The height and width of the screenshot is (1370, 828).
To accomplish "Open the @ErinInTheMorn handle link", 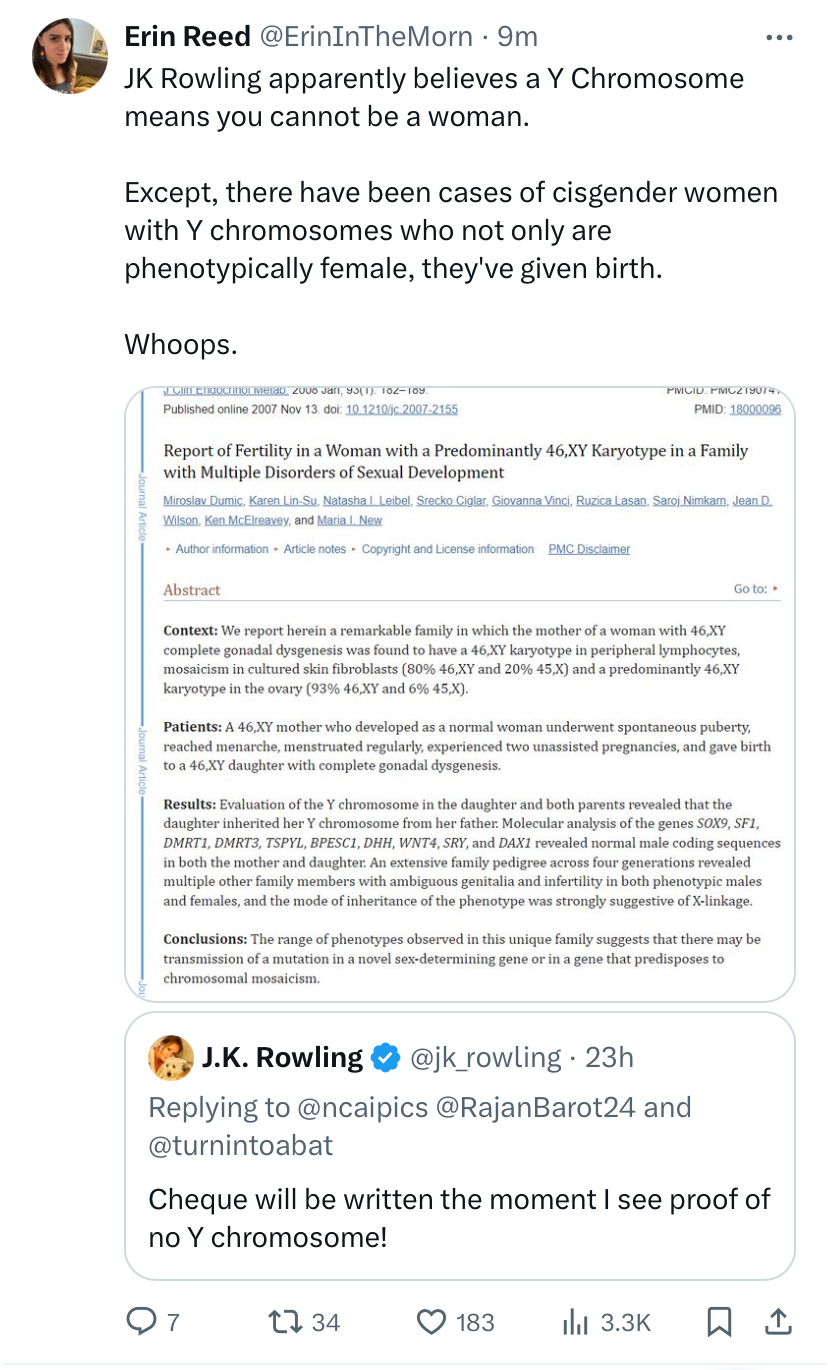I will pyautogui.click(x=366, y=37).
